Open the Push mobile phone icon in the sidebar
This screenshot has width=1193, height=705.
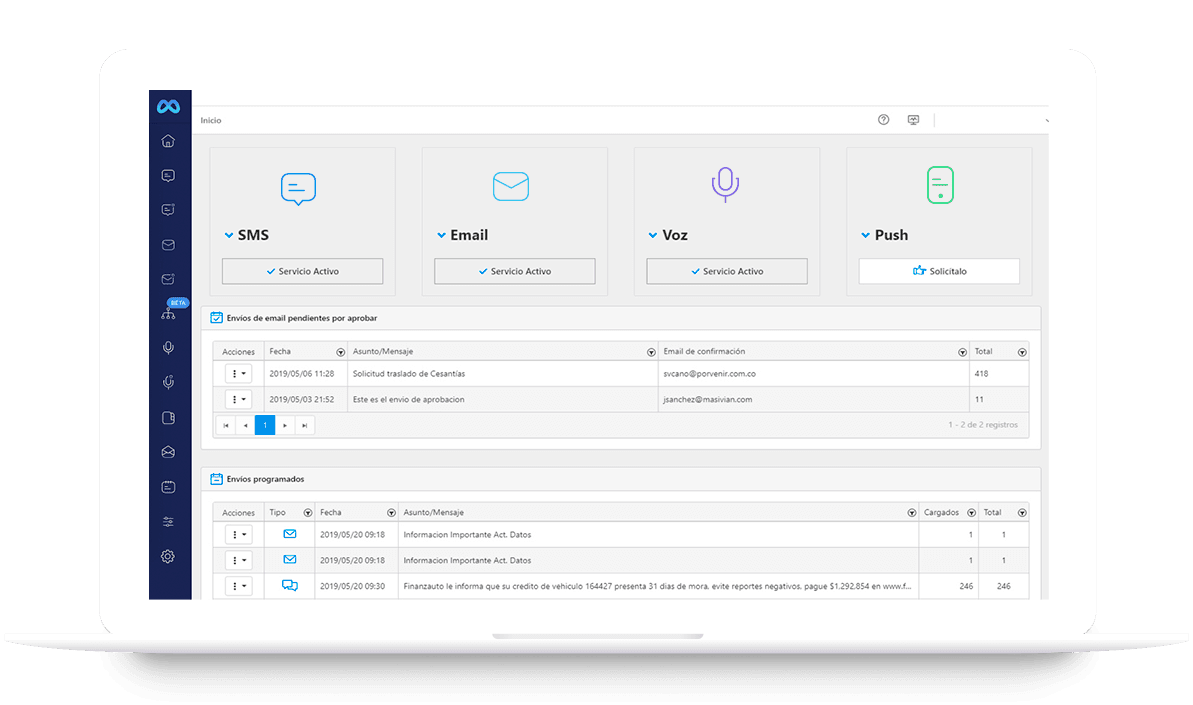pos(168,417)
